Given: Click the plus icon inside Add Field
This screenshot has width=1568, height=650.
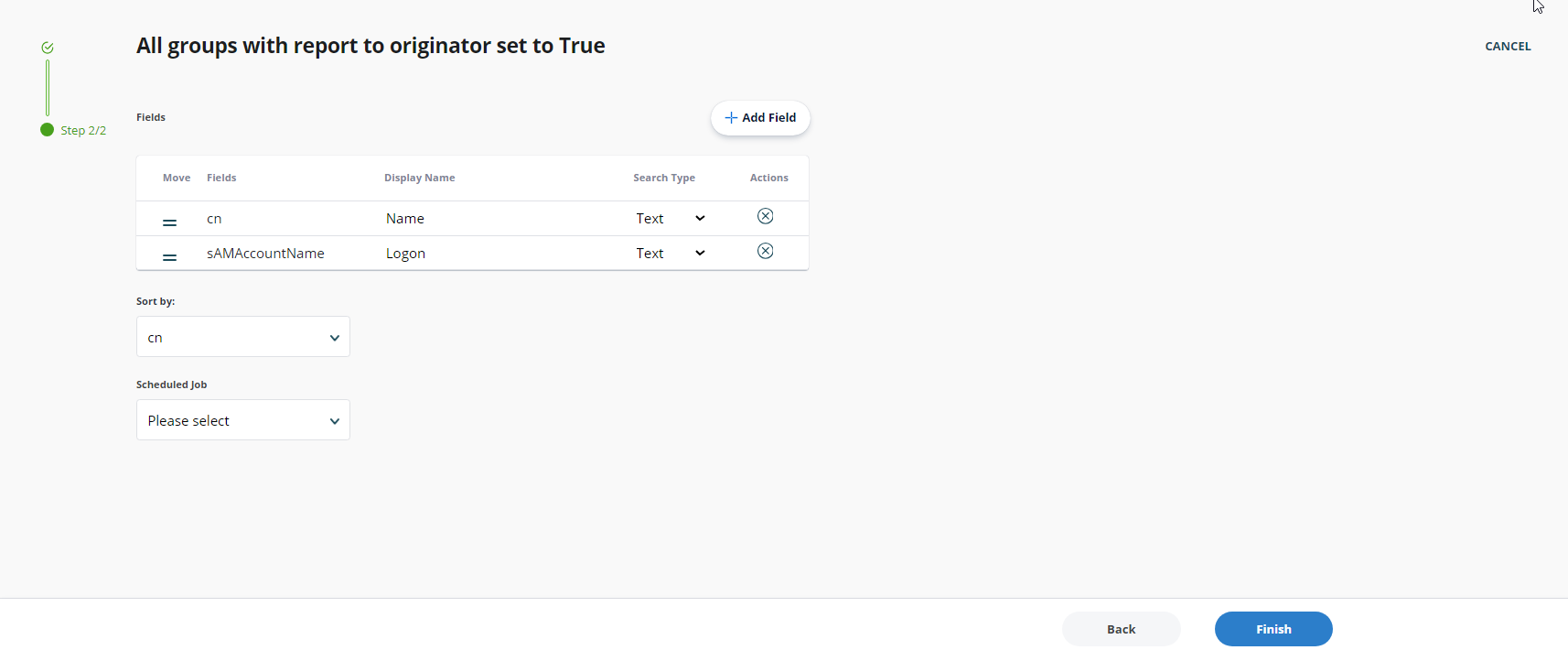Looking at the screenshot, I should click(732, 117).
